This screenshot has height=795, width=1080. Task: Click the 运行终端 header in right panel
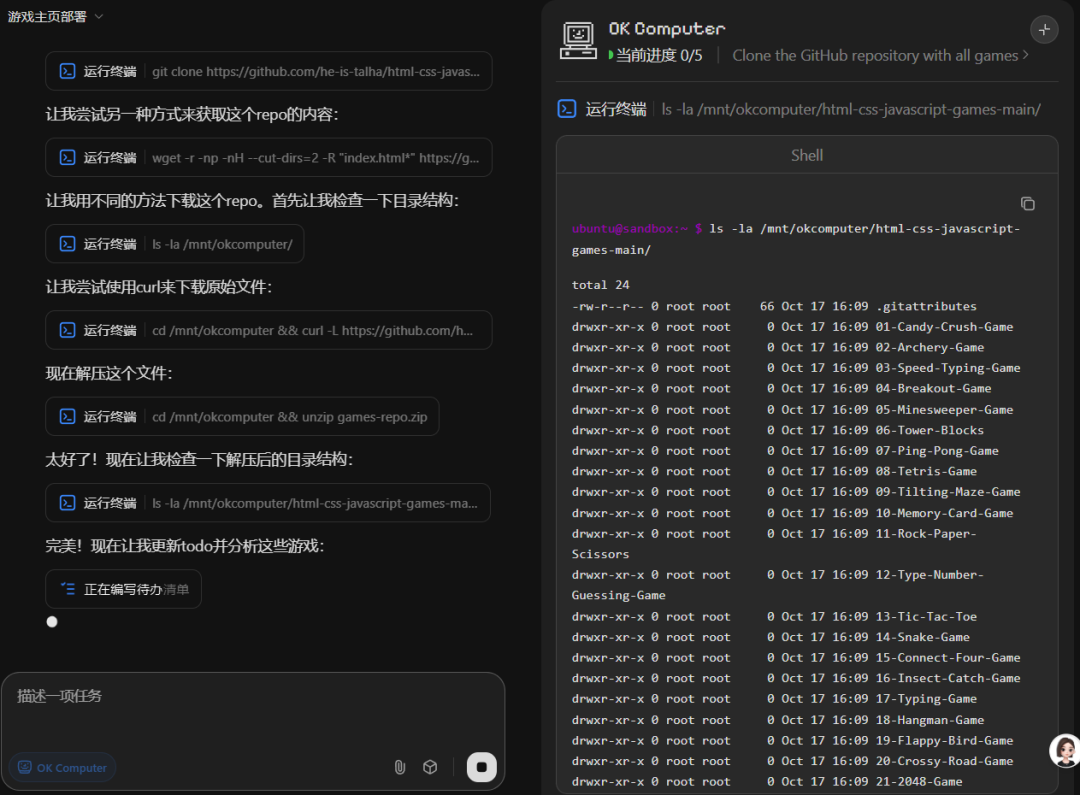click(615, 109)
